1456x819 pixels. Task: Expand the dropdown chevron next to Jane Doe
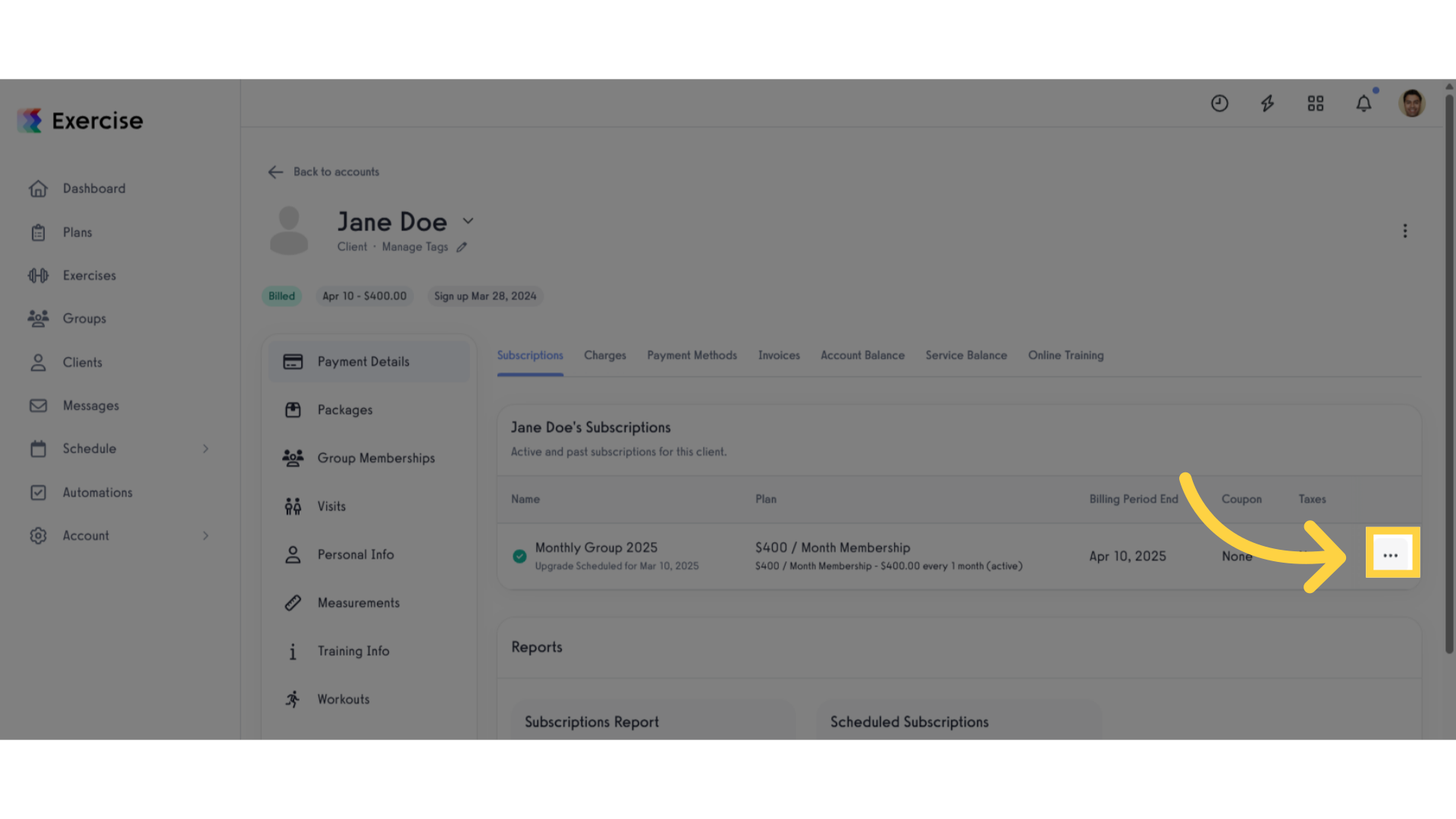[468, 221]
